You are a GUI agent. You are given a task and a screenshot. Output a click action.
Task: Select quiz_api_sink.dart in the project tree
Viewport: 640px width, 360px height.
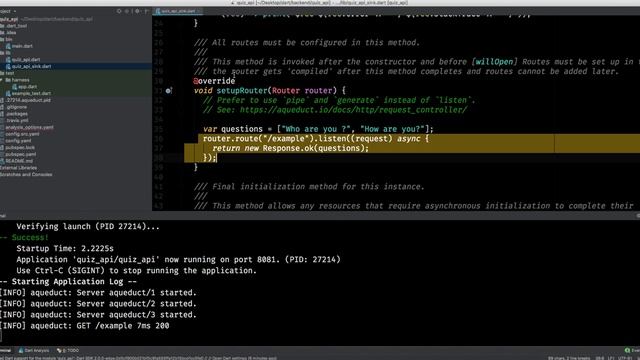(31, 66)
